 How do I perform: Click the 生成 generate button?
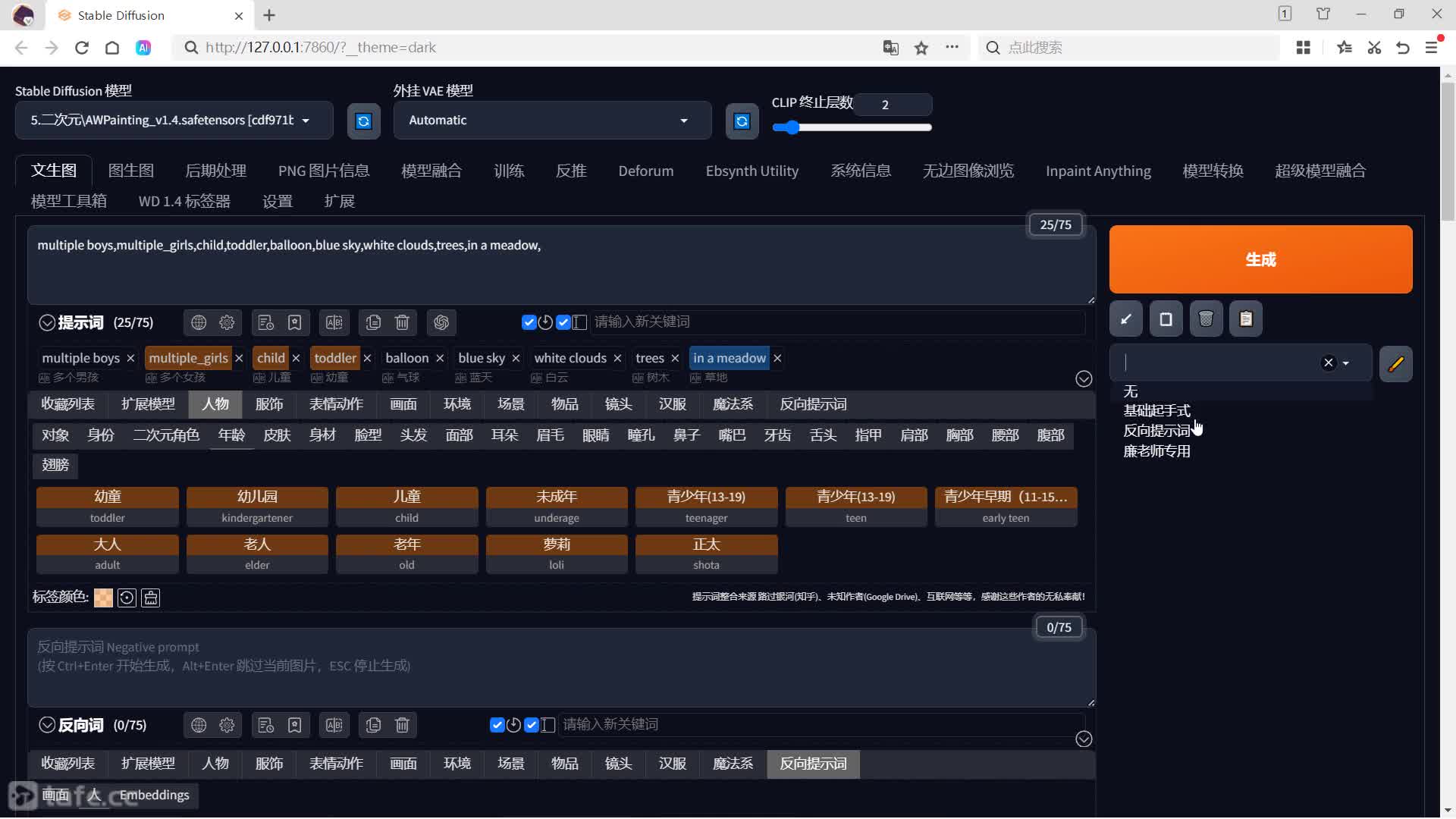1260,259
